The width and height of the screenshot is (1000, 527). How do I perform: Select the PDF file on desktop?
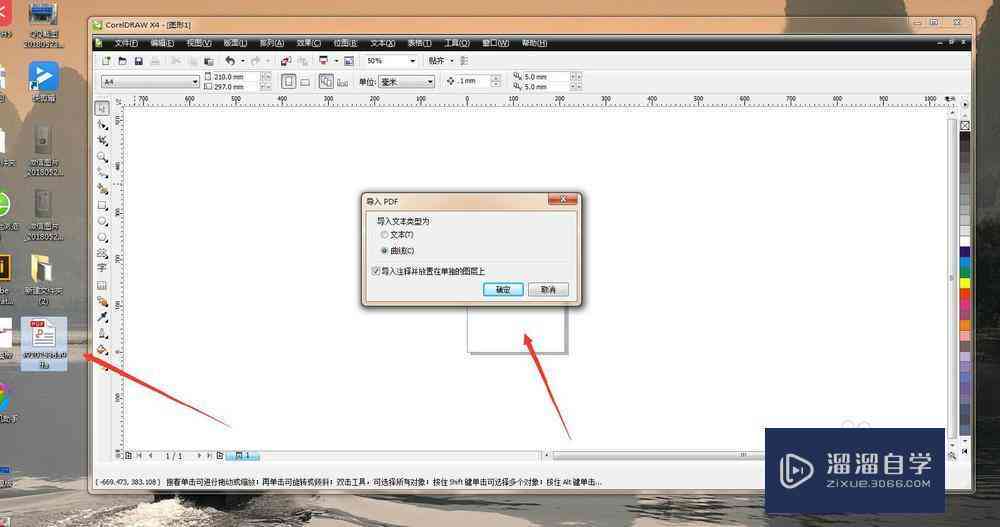click(43, 343)
